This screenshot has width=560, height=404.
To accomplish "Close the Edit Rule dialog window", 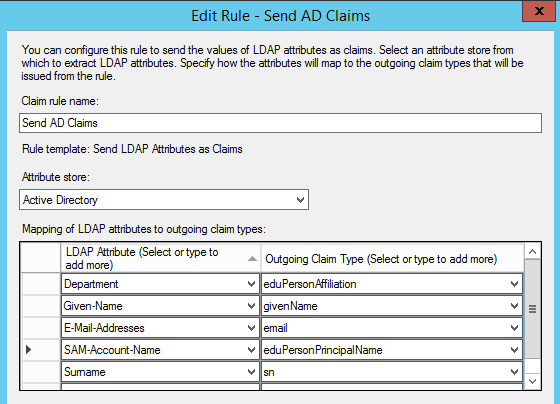I will pyautogui.click(x=539, y=11).
